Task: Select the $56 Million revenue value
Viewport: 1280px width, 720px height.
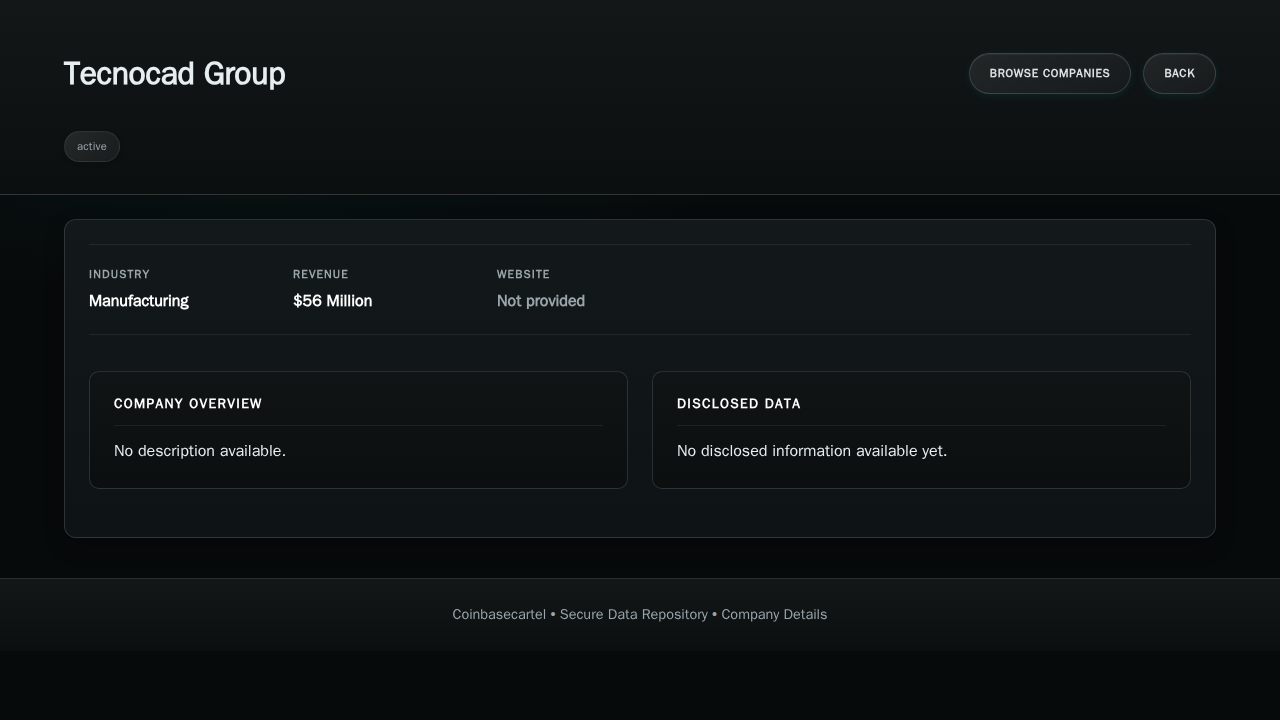Action: point(332,301)
